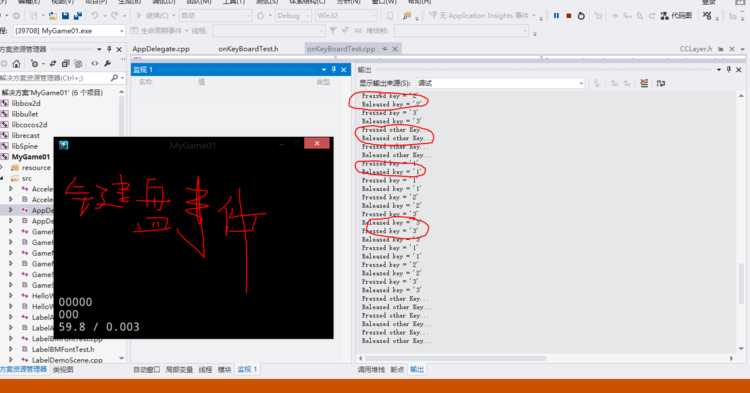
Task: Select libbox2d project in Solution Explorer
Action: [x=26, y=103]
